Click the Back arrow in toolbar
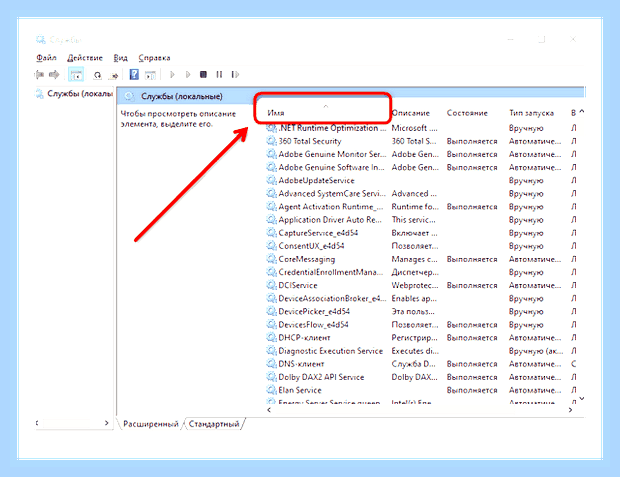 tap(39, 74)
